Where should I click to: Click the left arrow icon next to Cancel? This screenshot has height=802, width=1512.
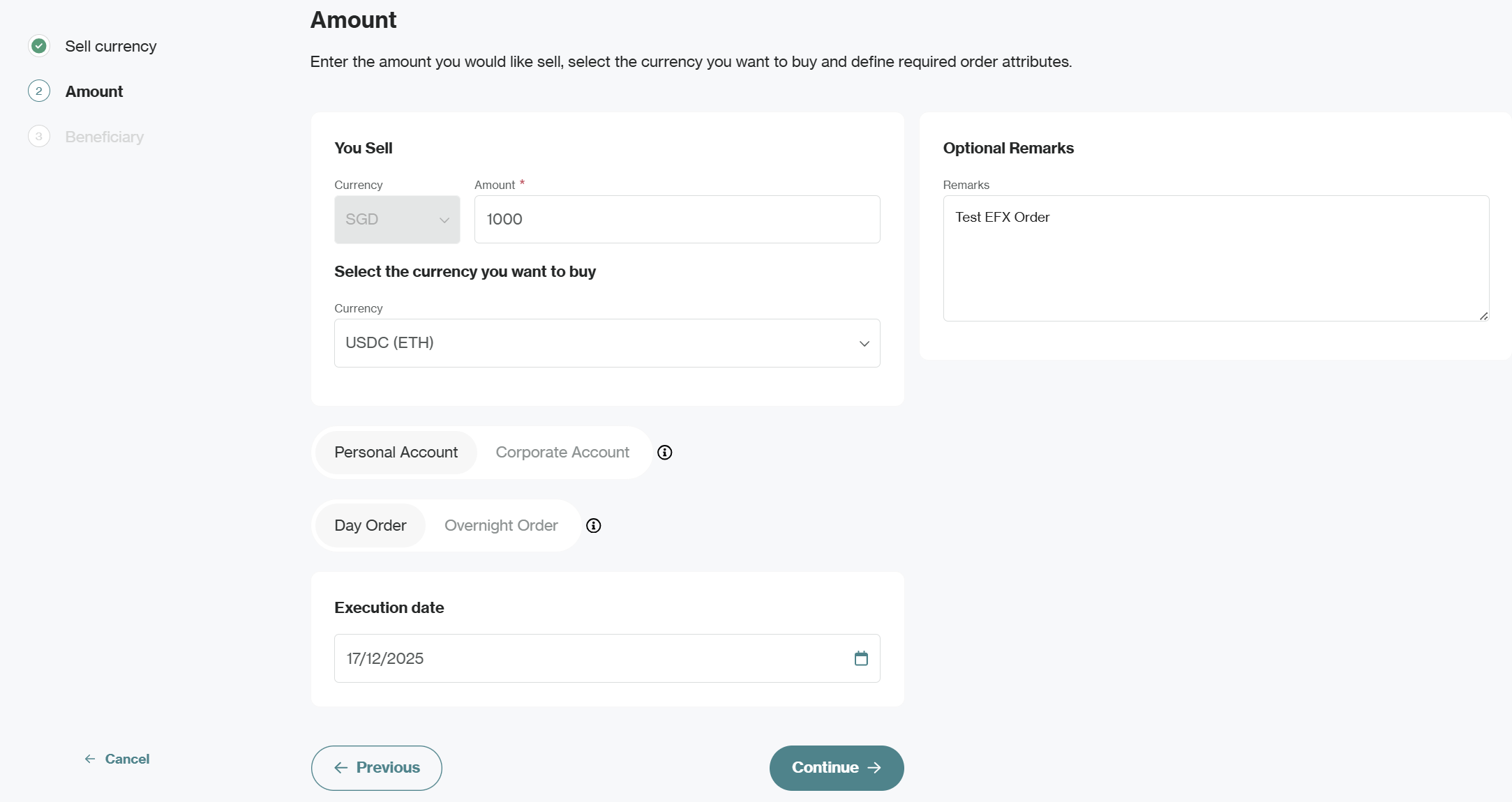tap(90, 759)
